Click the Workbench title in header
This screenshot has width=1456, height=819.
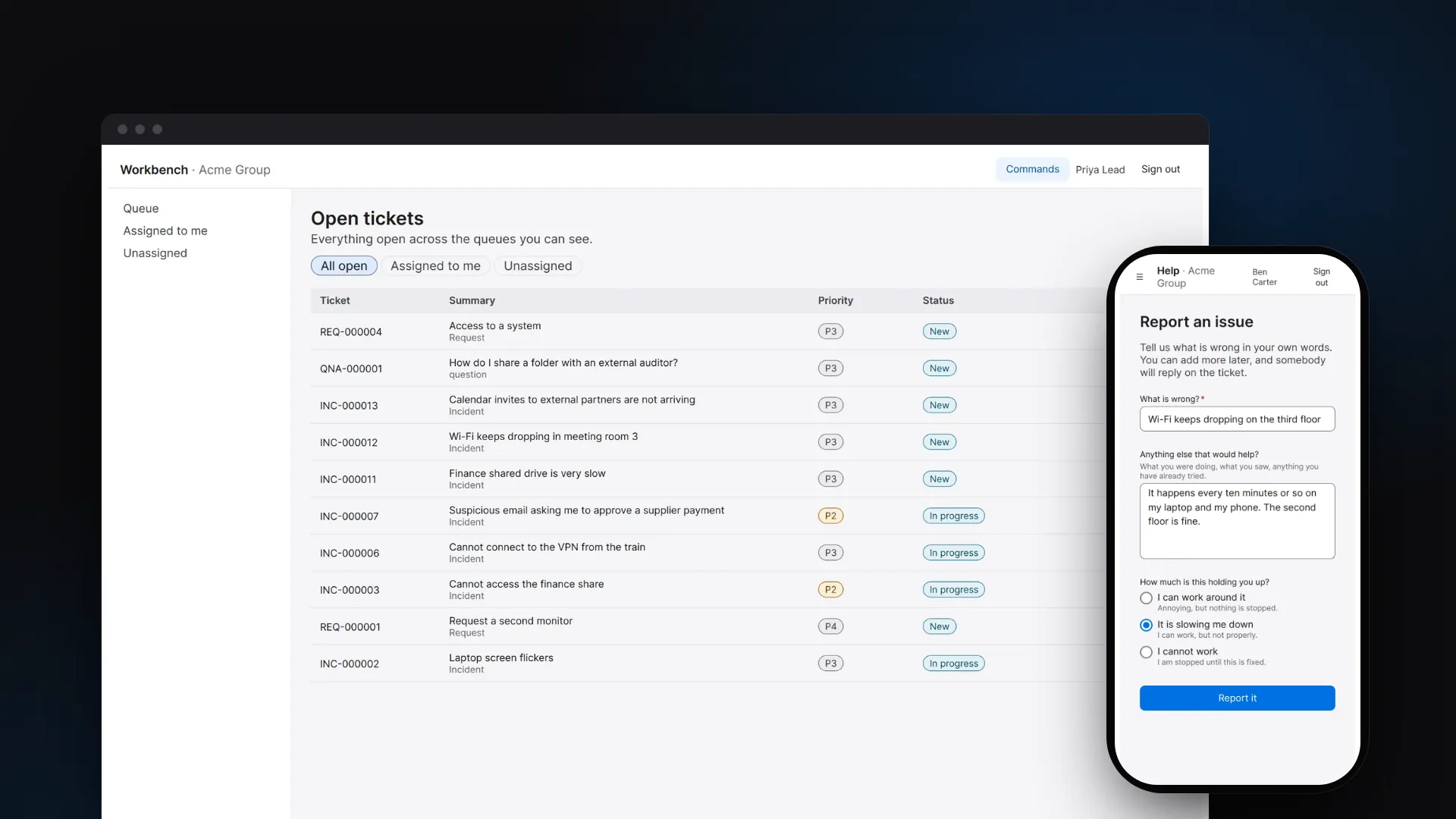154,170
